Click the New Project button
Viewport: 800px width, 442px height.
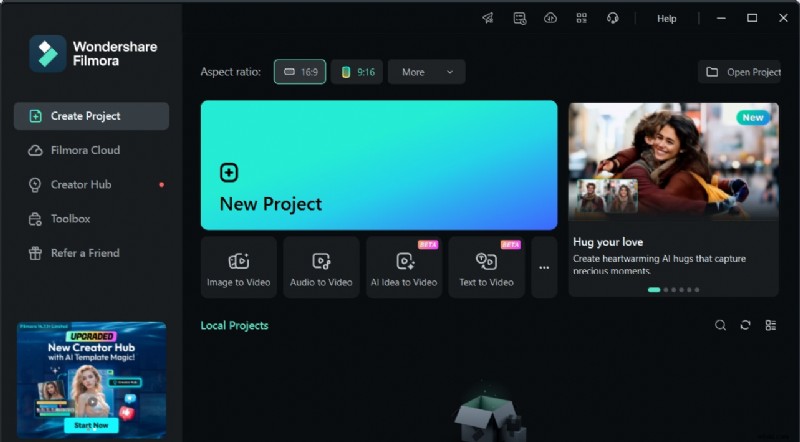tap(378, 165)
